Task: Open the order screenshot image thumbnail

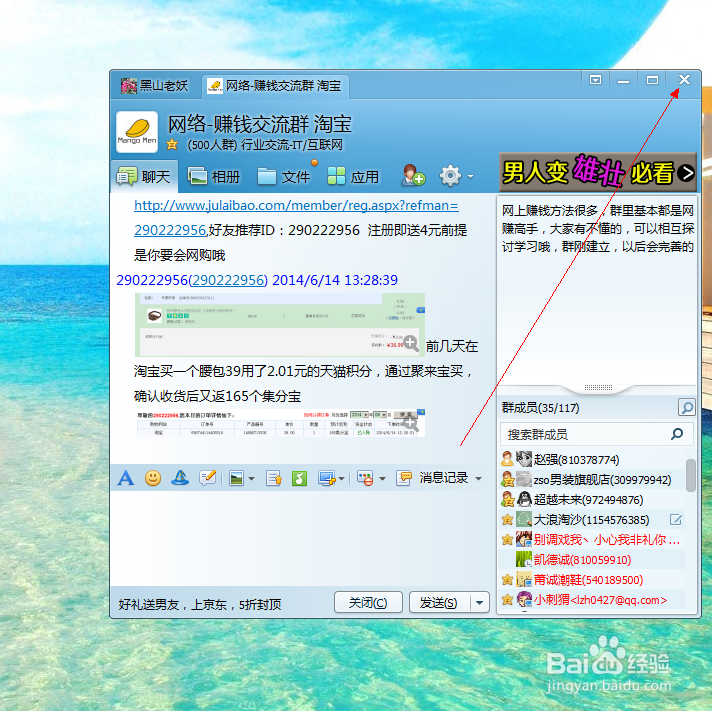Action: pos(280,325)
